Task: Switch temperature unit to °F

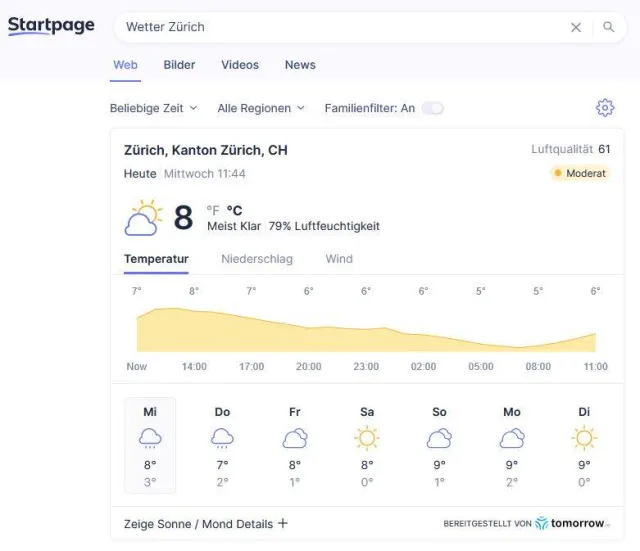Action: coord(212,210)
